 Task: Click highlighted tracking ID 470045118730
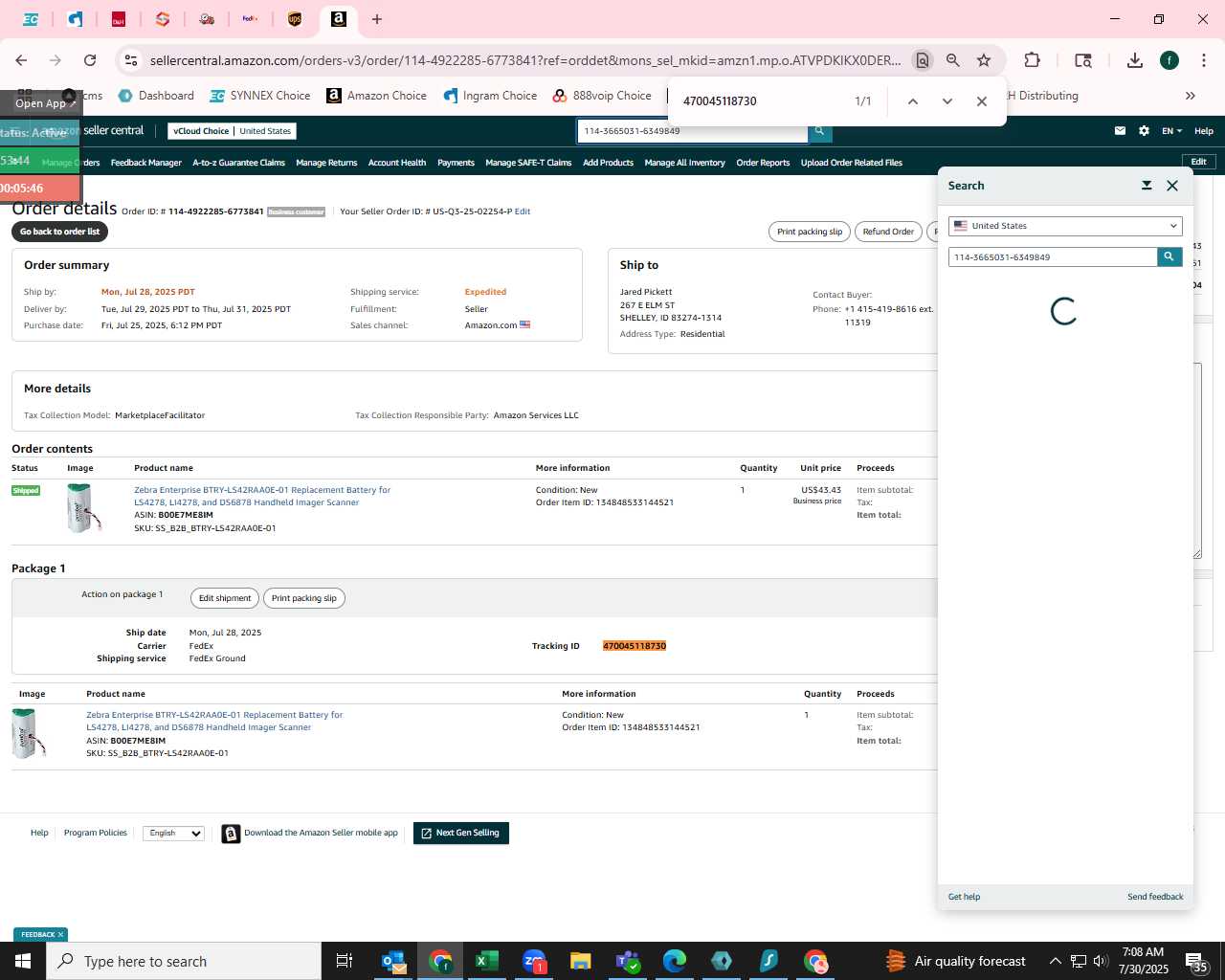[x=635, y=646]
